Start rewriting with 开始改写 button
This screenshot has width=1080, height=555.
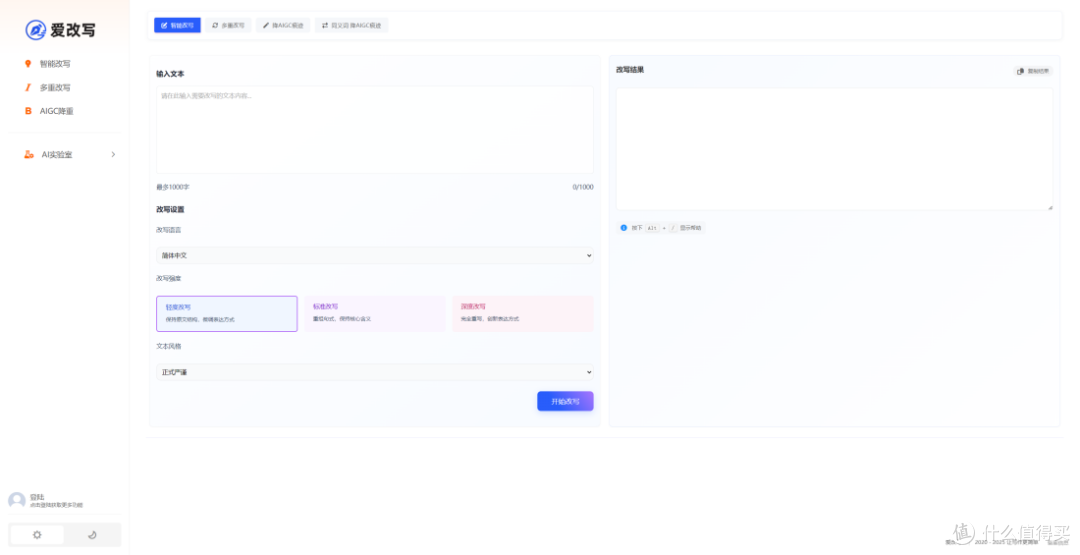point(565,401)
